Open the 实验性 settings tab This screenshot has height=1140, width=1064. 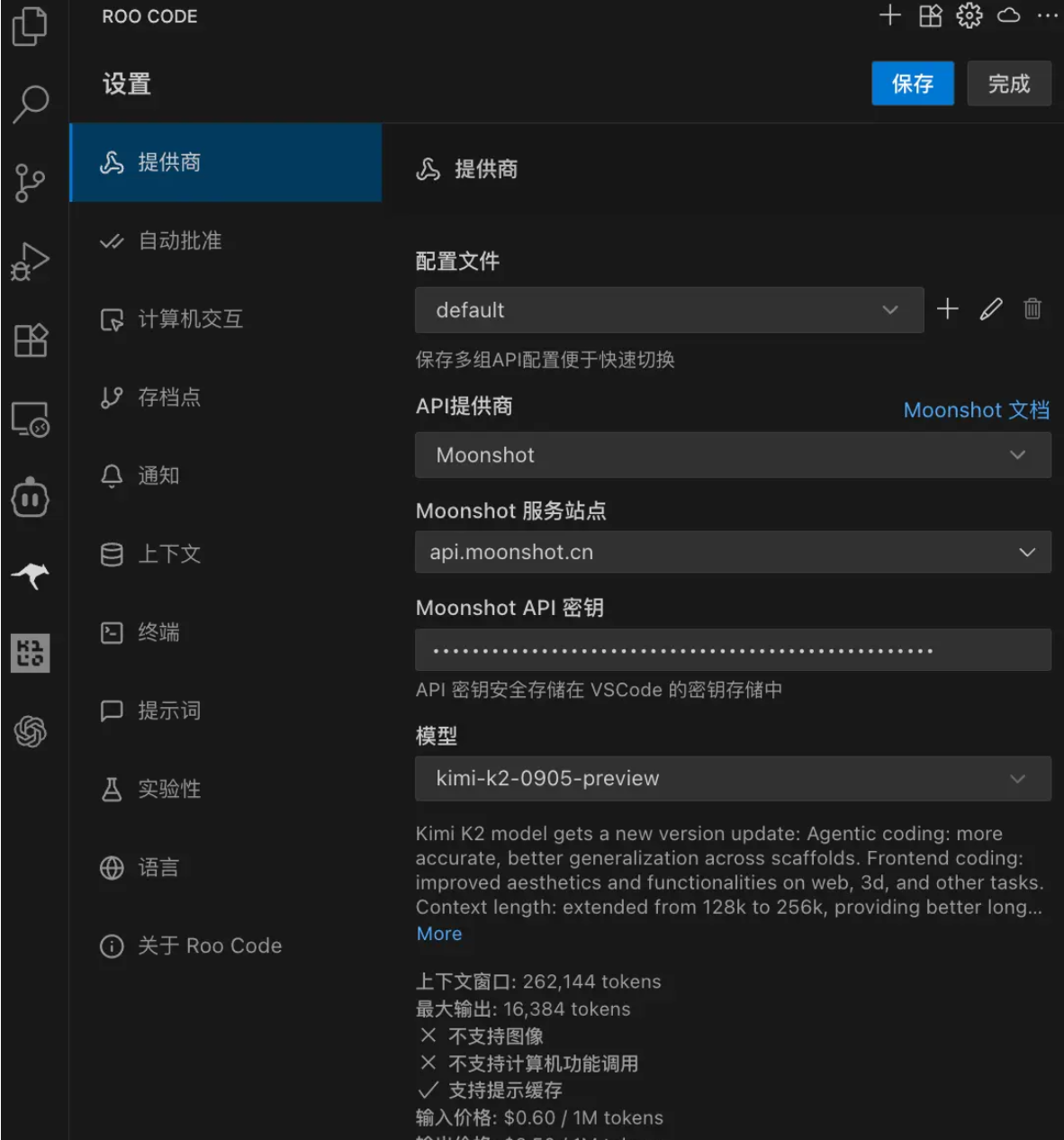(226, 789)
